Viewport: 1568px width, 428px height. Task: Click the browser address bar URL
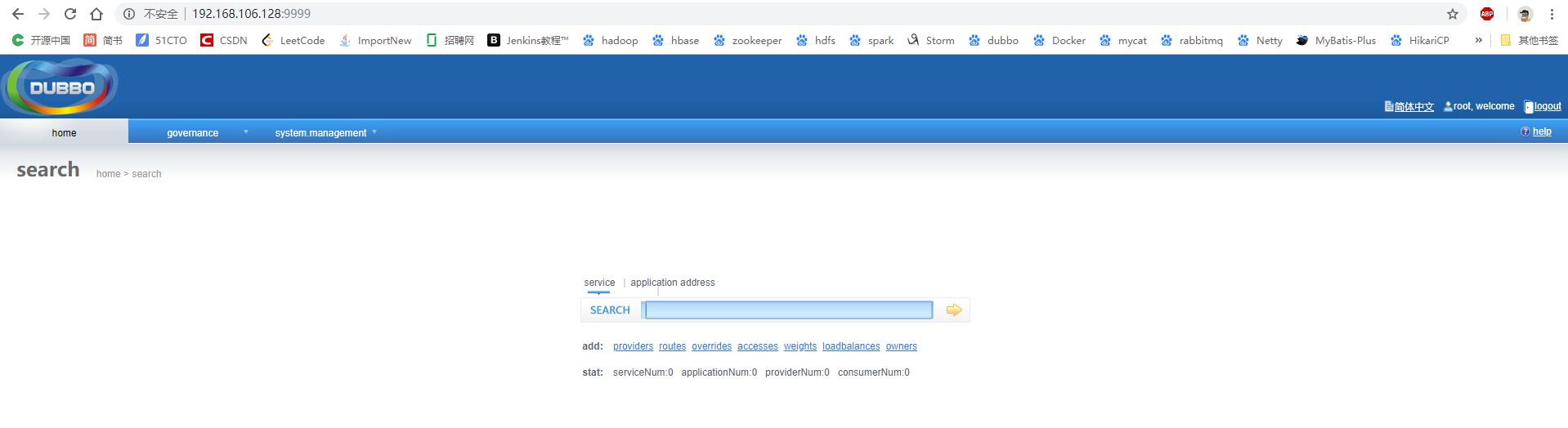pos(251,14)
